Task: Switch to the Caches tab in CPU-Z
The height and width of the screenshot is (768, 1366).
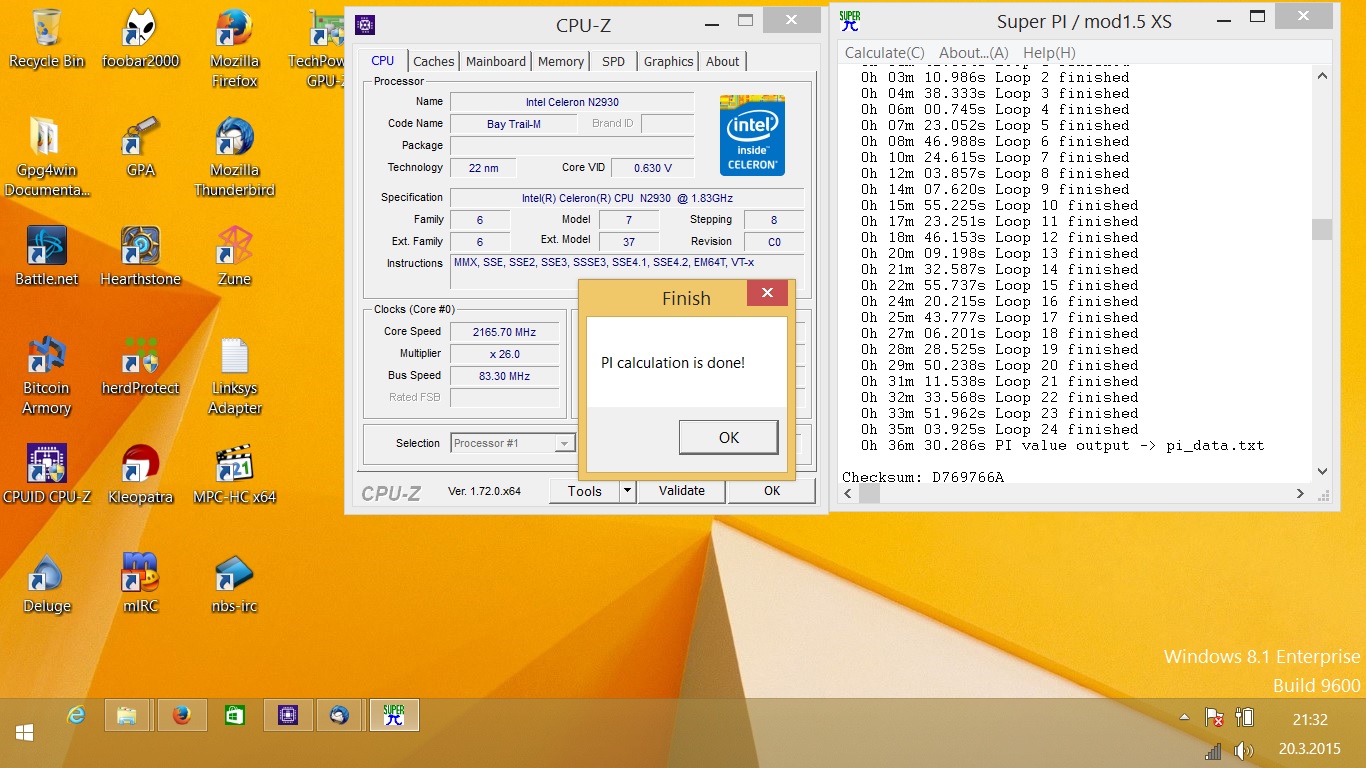Action: (433, 61)
